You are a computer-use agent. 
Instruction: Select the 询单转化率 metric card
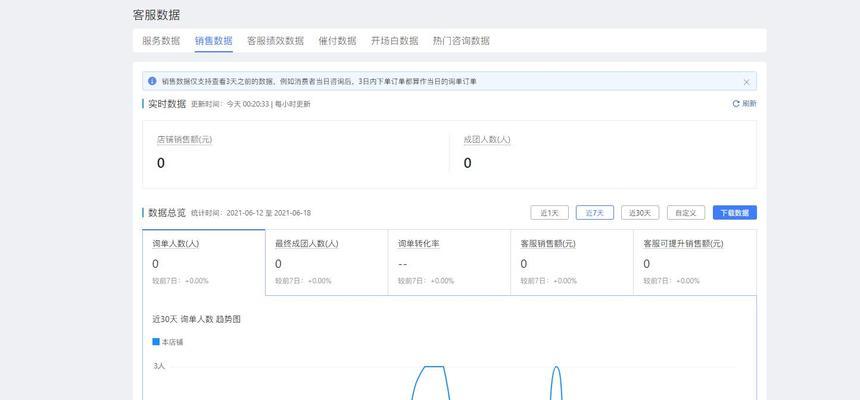pos(449,262)
